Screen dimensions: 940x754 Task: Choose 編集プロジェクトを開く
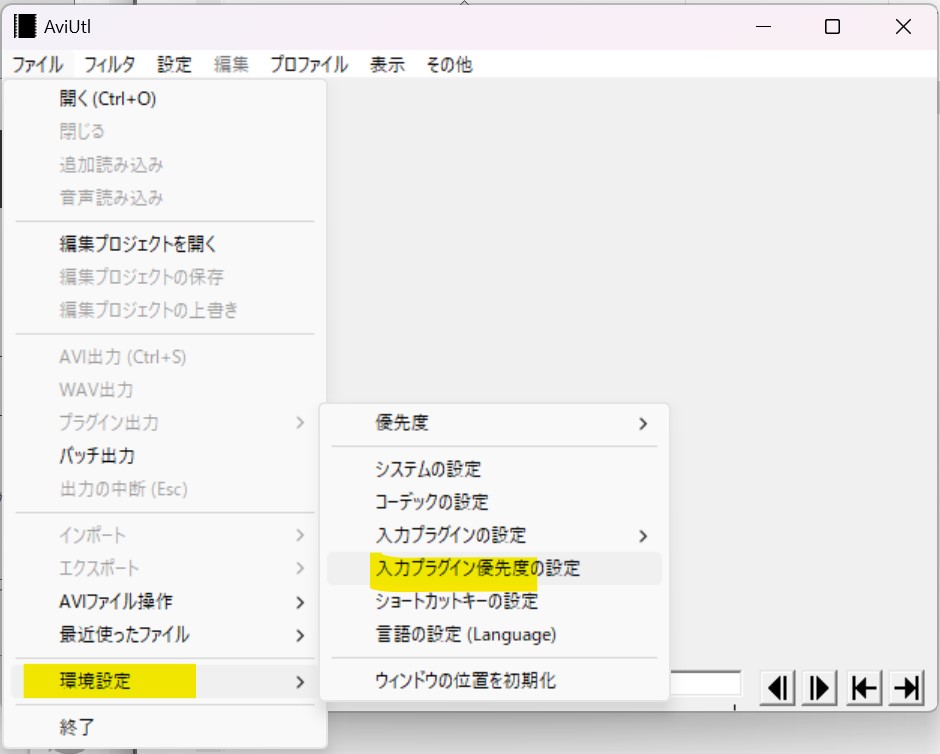tap(165, 243)
